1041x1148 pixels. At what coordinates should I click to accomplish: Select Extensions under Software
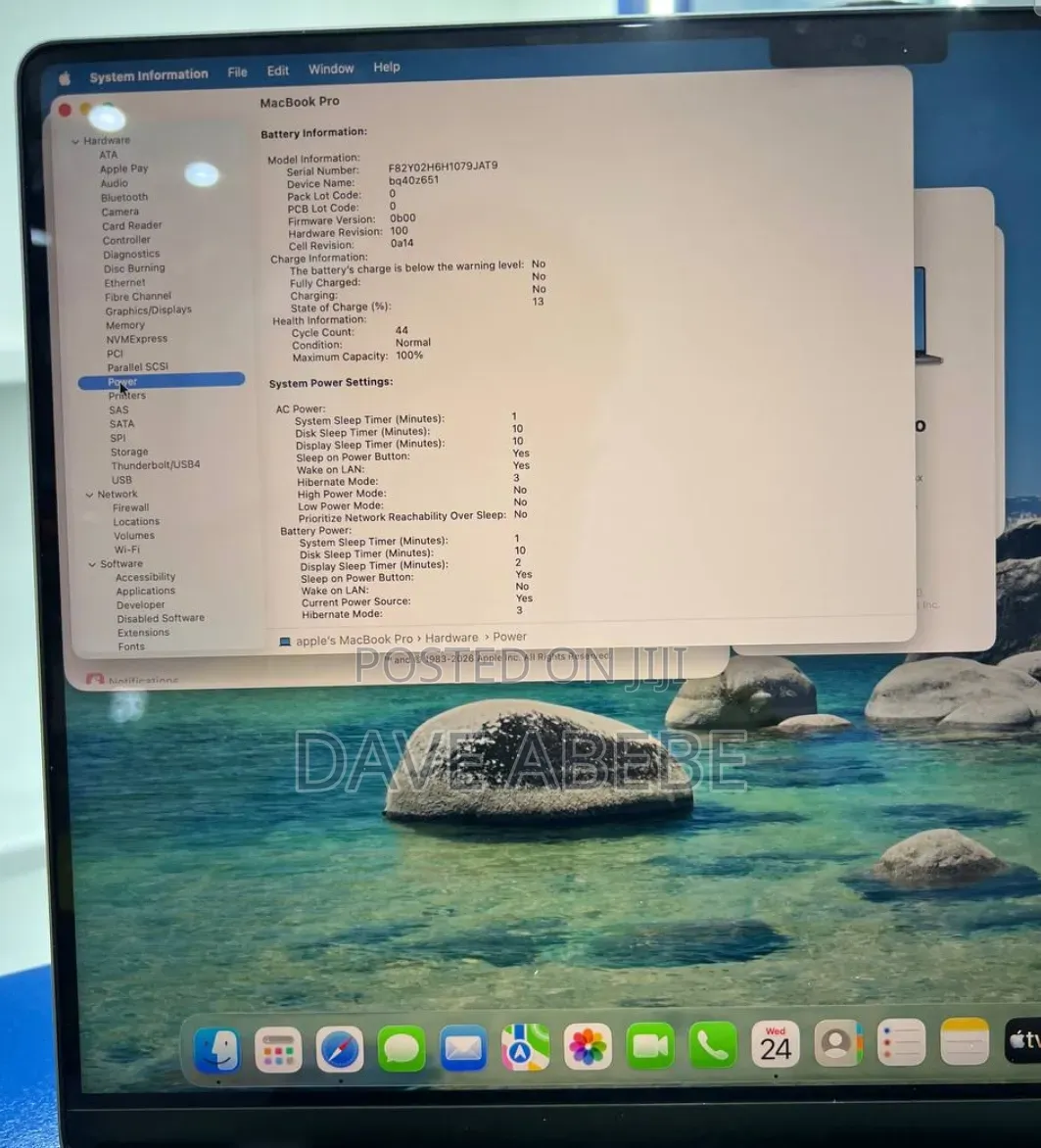click(144, 633)
